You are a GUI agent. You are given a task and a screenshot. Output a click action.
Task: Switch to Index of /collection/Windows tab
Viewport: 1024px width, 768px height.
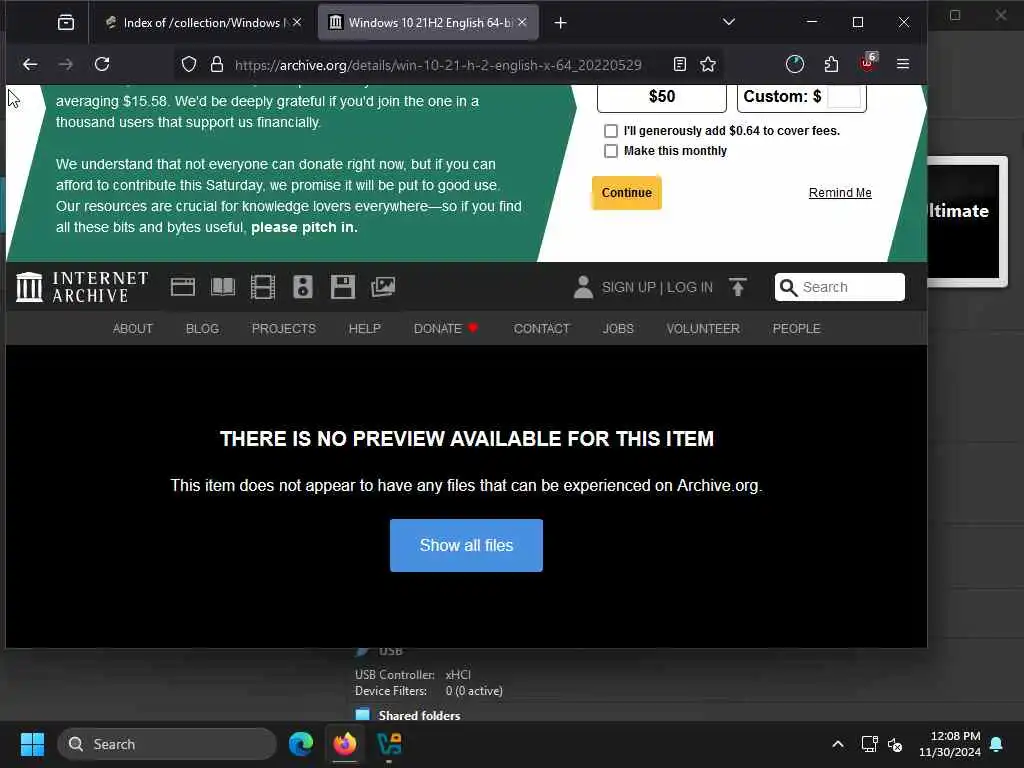[202, 23]
